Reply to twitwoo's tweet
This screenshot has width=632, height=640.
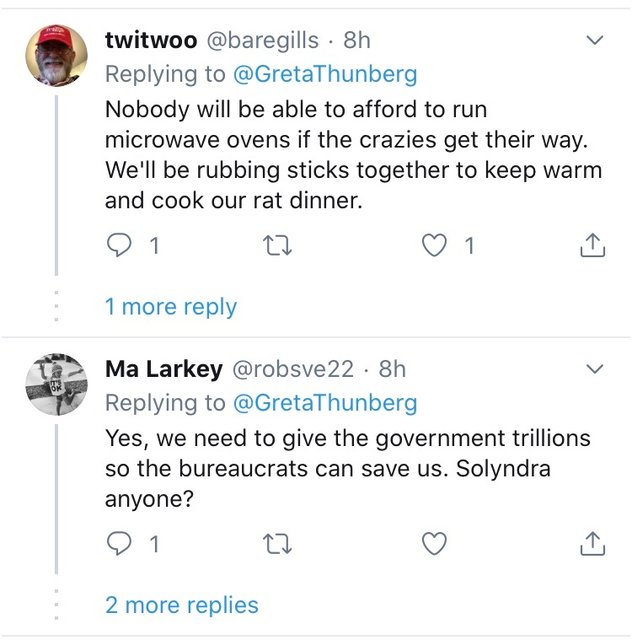(x=119, y=245)
